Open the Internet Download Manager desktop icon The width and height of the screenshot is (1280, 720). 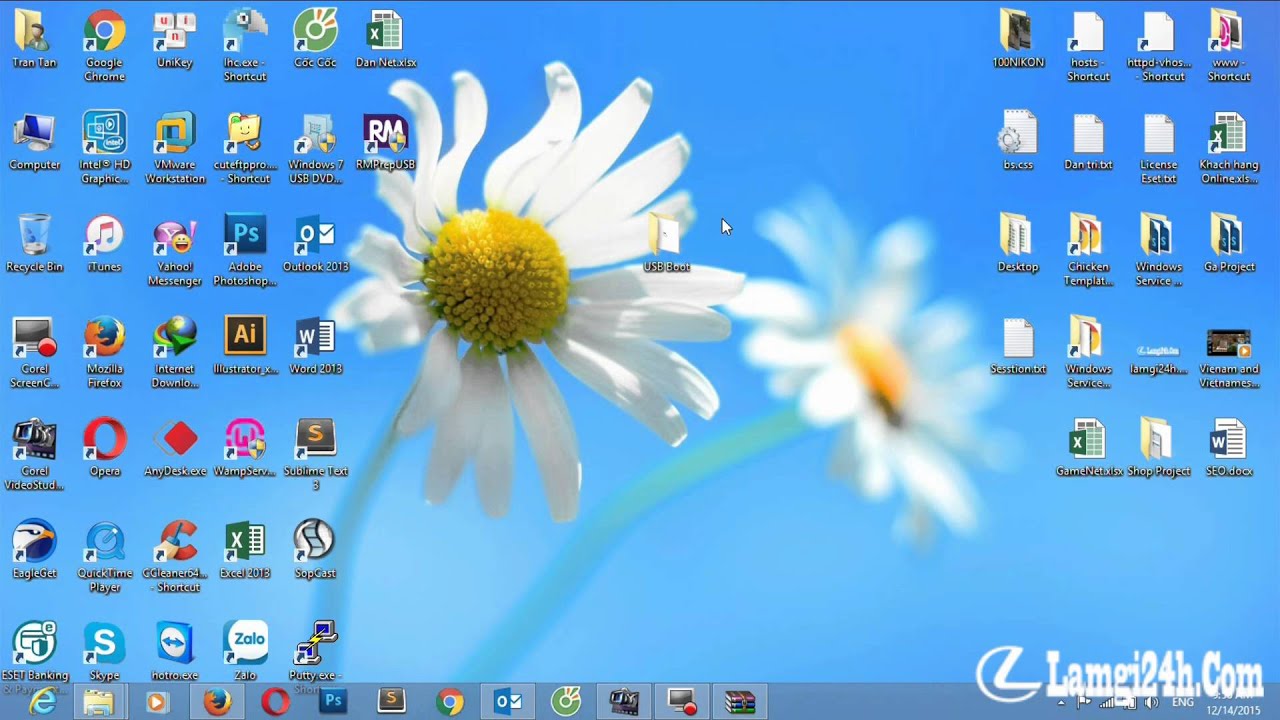174,352
